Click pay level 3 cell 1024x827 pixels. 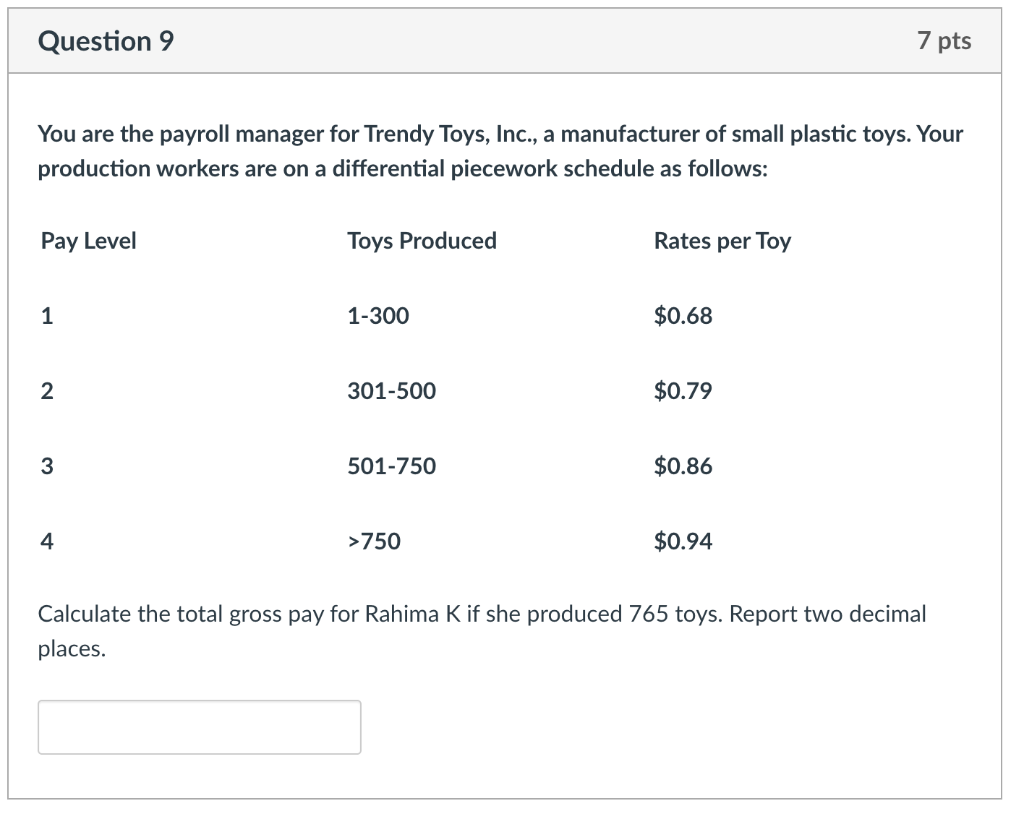(46, 466)
